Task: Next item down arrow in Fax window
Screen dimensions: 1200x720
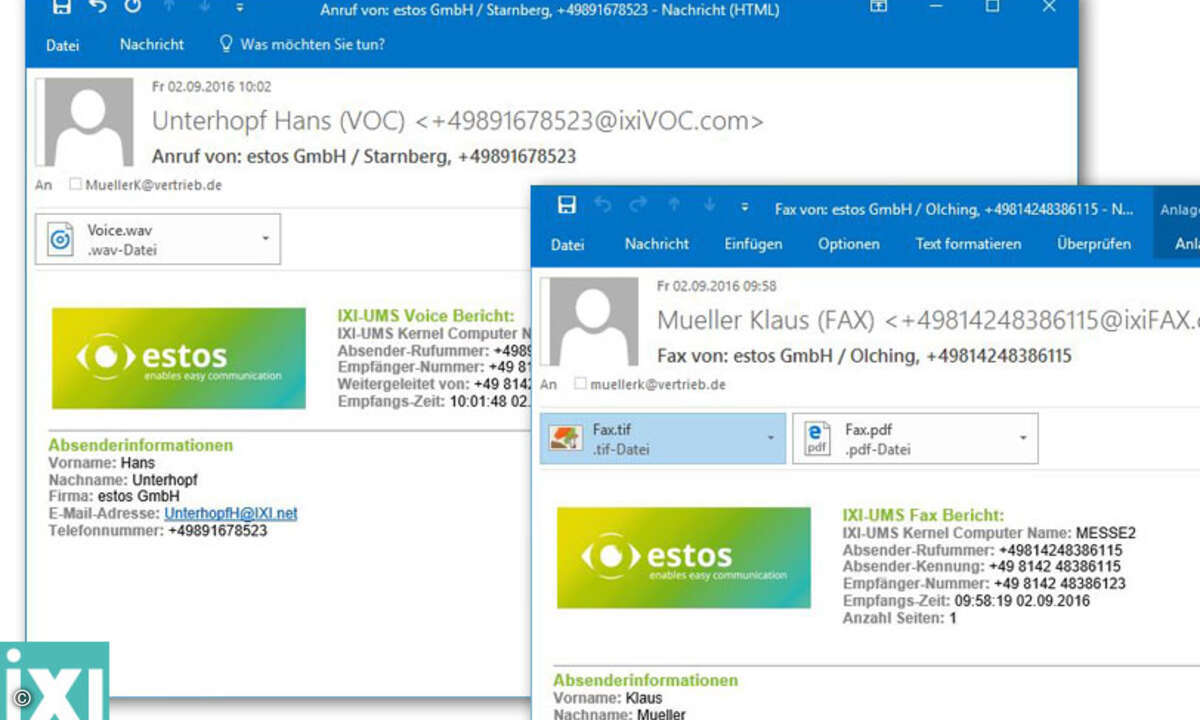Action: tap(709, 206)
